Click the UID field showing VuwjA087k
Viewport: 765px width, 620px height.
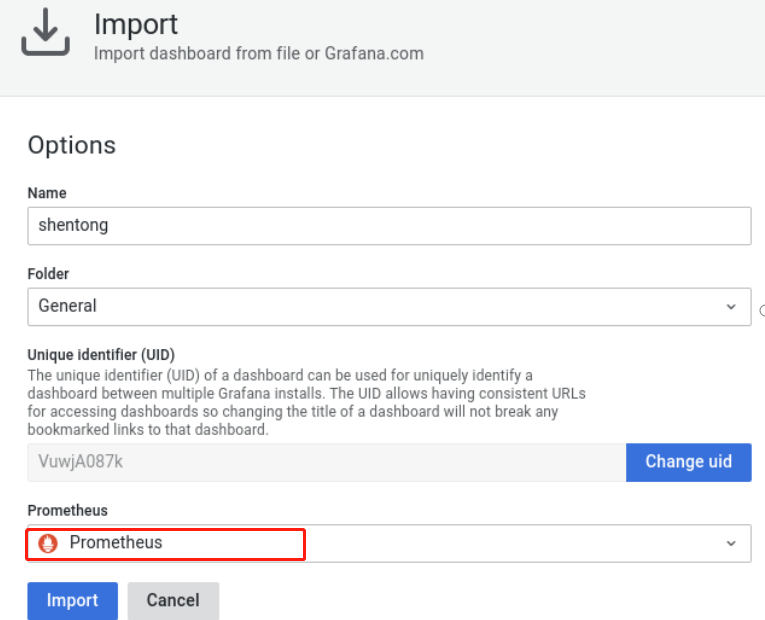coord(326,462)
